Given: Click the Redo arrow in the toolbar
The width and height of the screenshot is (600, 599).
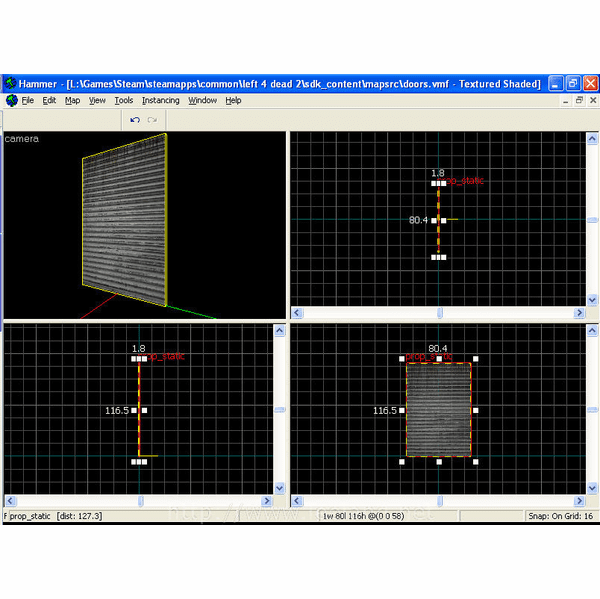Looking at the screenshot, I should pos(152,120).
